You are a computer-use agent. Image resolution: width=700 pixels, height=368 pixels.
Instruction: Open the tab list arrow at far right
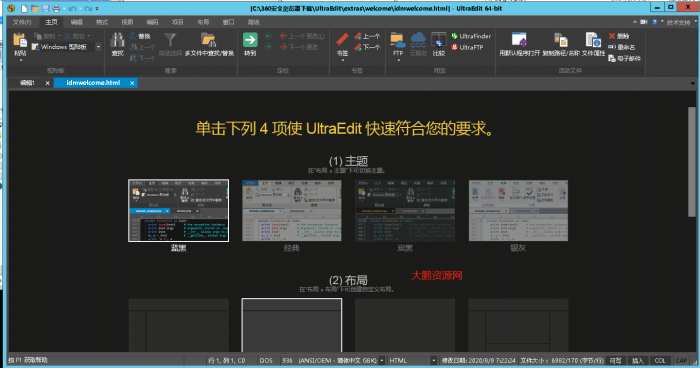point(692,84)
